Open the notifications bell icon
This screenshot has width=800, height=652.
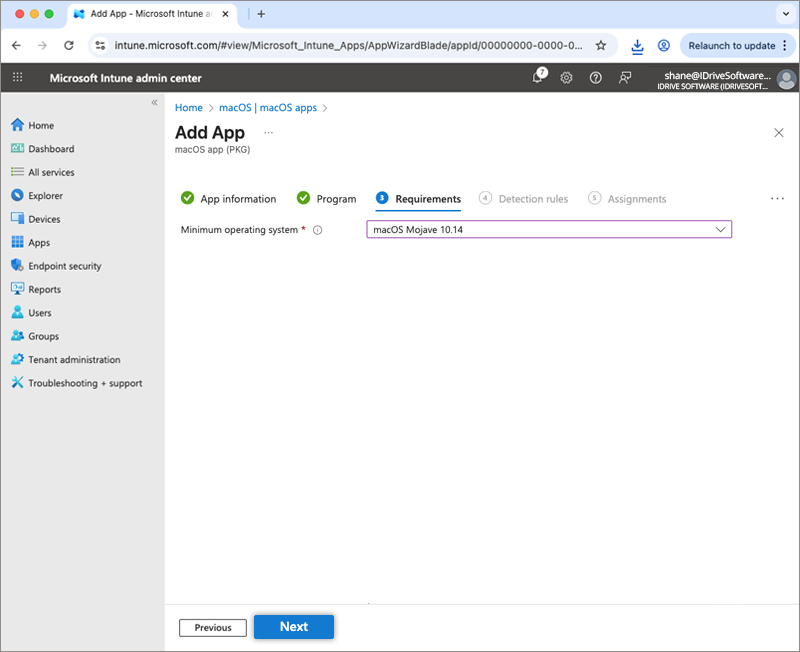click(x=537, y=78)
